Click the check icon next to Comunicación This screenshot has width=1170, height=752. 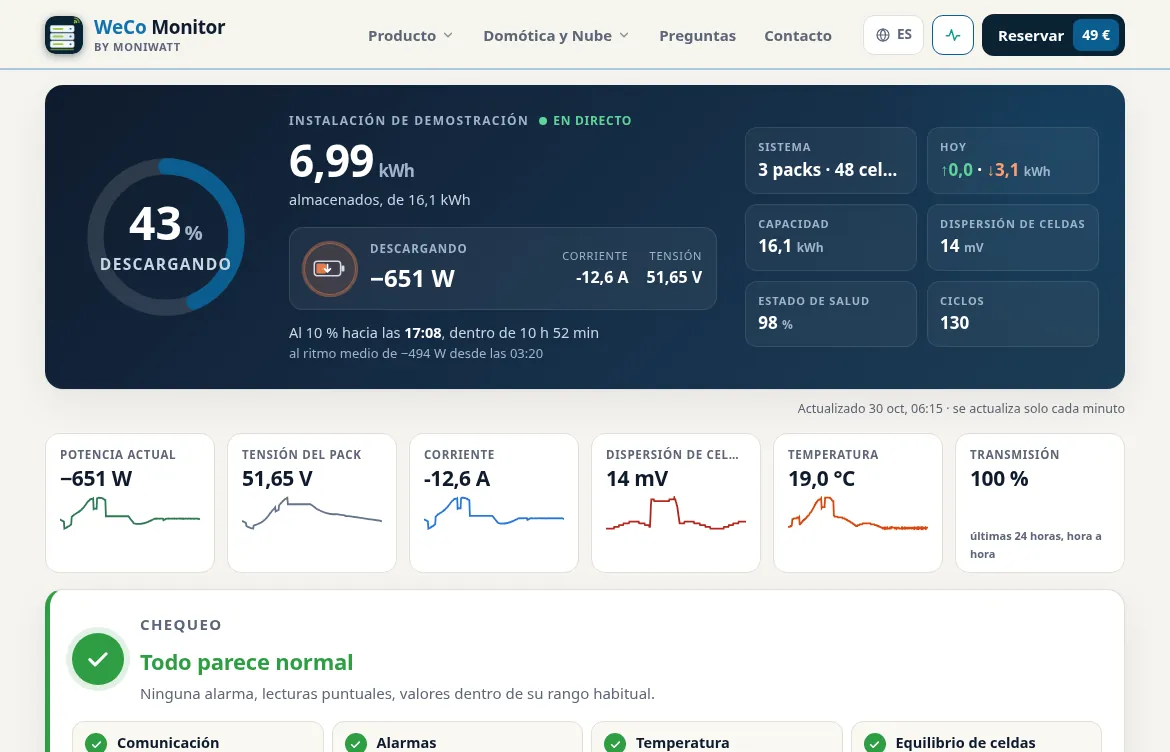[96, 743]
